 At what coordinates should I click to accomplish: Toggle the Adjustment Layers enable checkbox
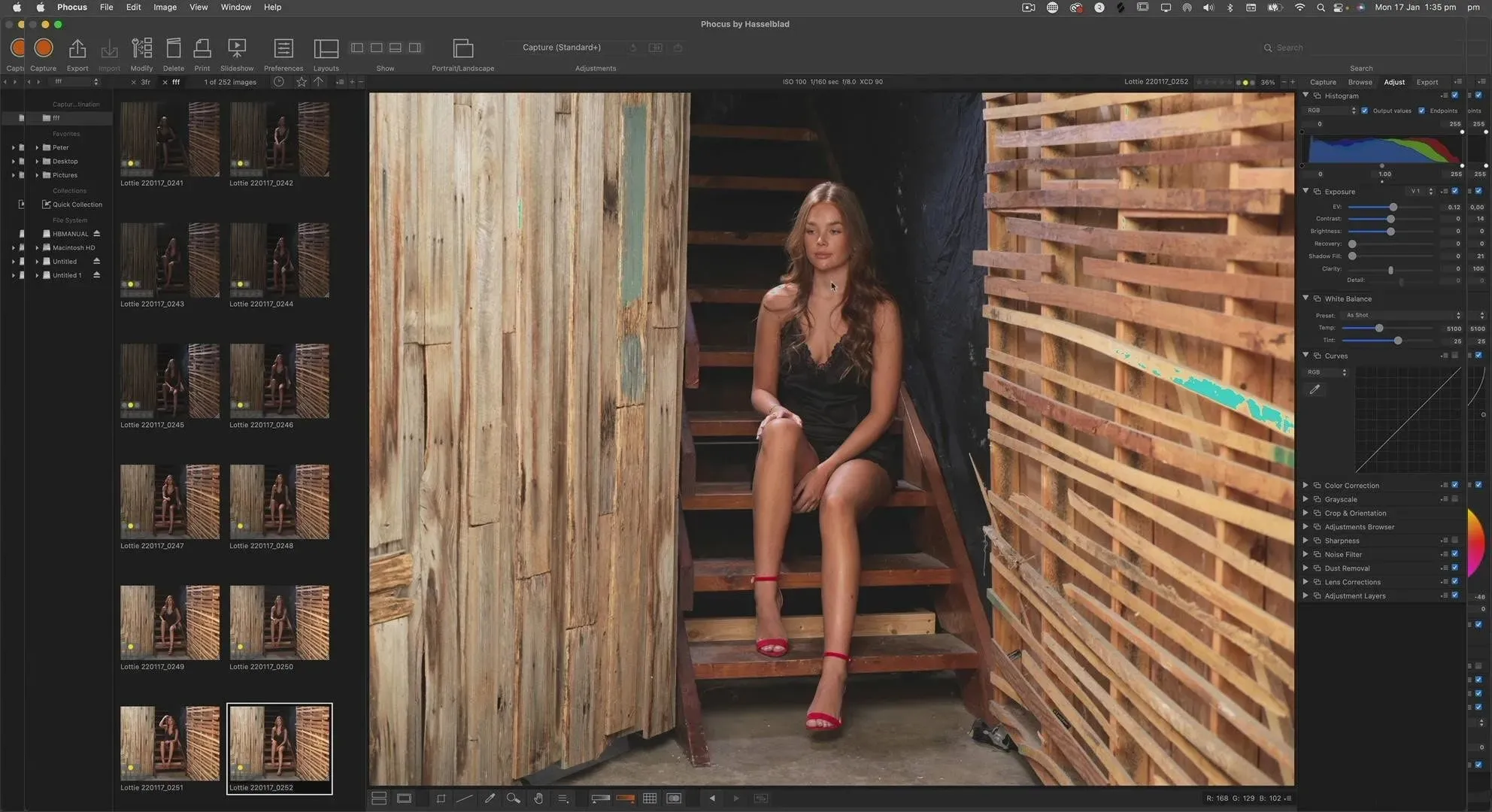coord(1454,595)
